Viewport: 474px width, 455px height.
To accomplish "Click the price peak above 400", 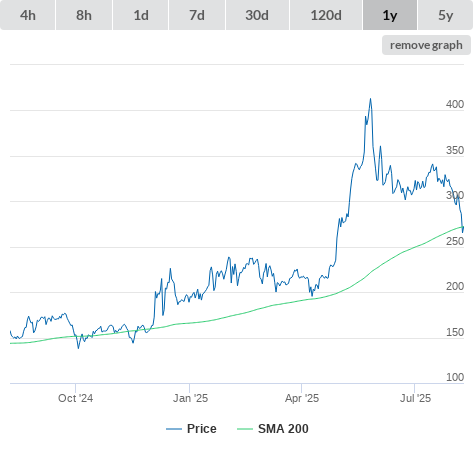I will pyautogui.click(x=370, y=99).
